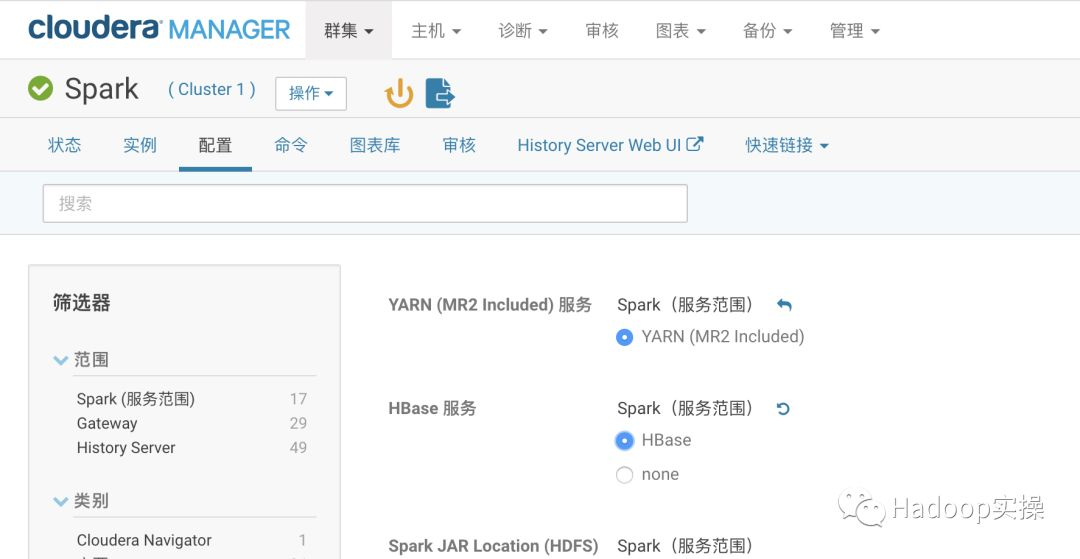Click the Spark JAR Location (HDFS) label
The image size is (1080, 559).
click(493, 546)
